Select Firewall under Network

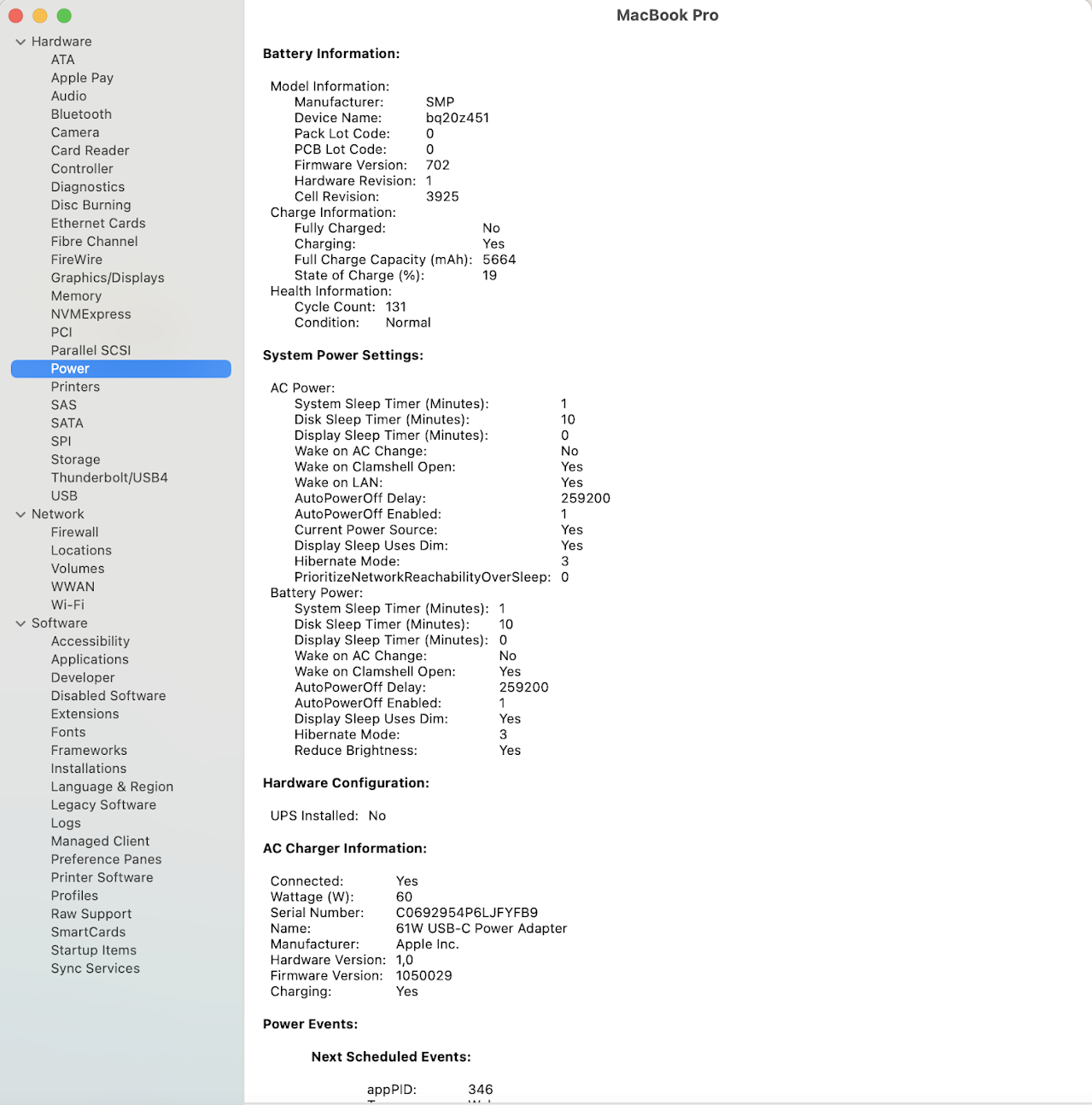coord(74,532)
